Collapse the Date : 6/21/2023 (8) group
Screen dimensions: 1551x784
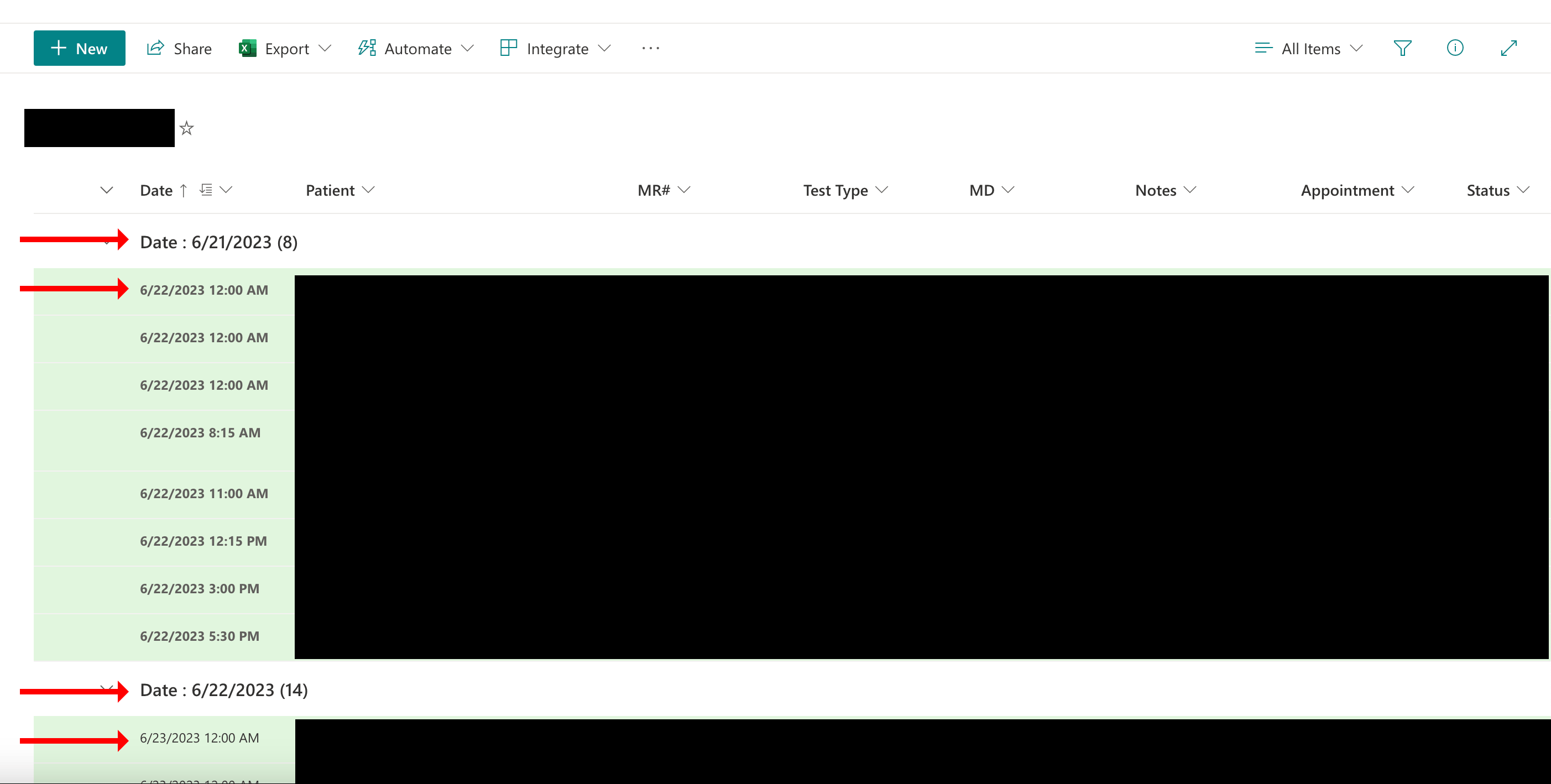107,242
